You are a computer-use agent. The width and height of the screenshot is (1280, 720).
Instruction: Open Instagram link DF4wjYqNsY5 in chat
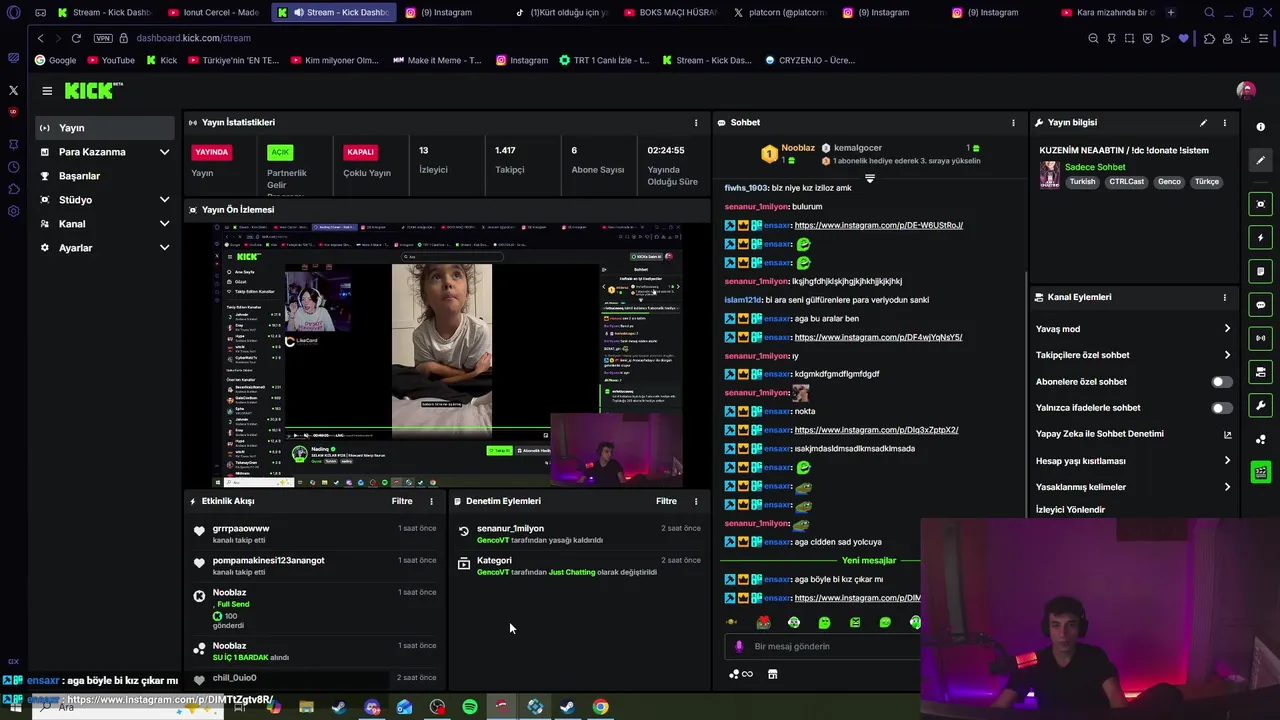[x=878, y=337]
